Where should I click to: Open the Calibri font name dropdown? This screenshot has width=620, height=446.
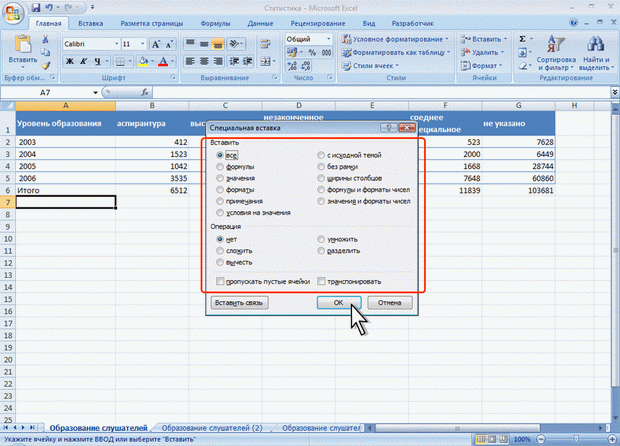pyautogui.click(x=117, y=44)
